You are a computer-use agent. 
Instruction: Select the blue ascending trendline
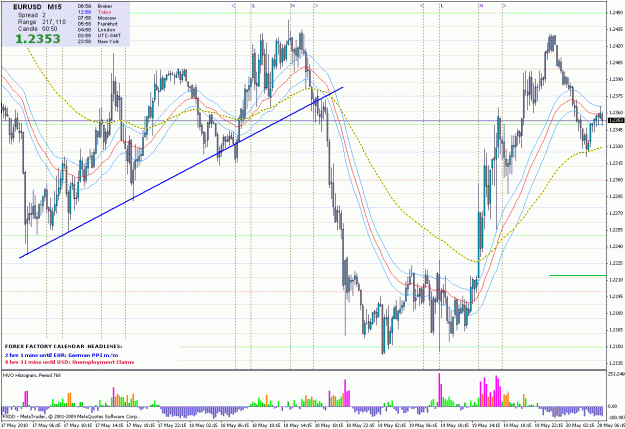point(181,172)
